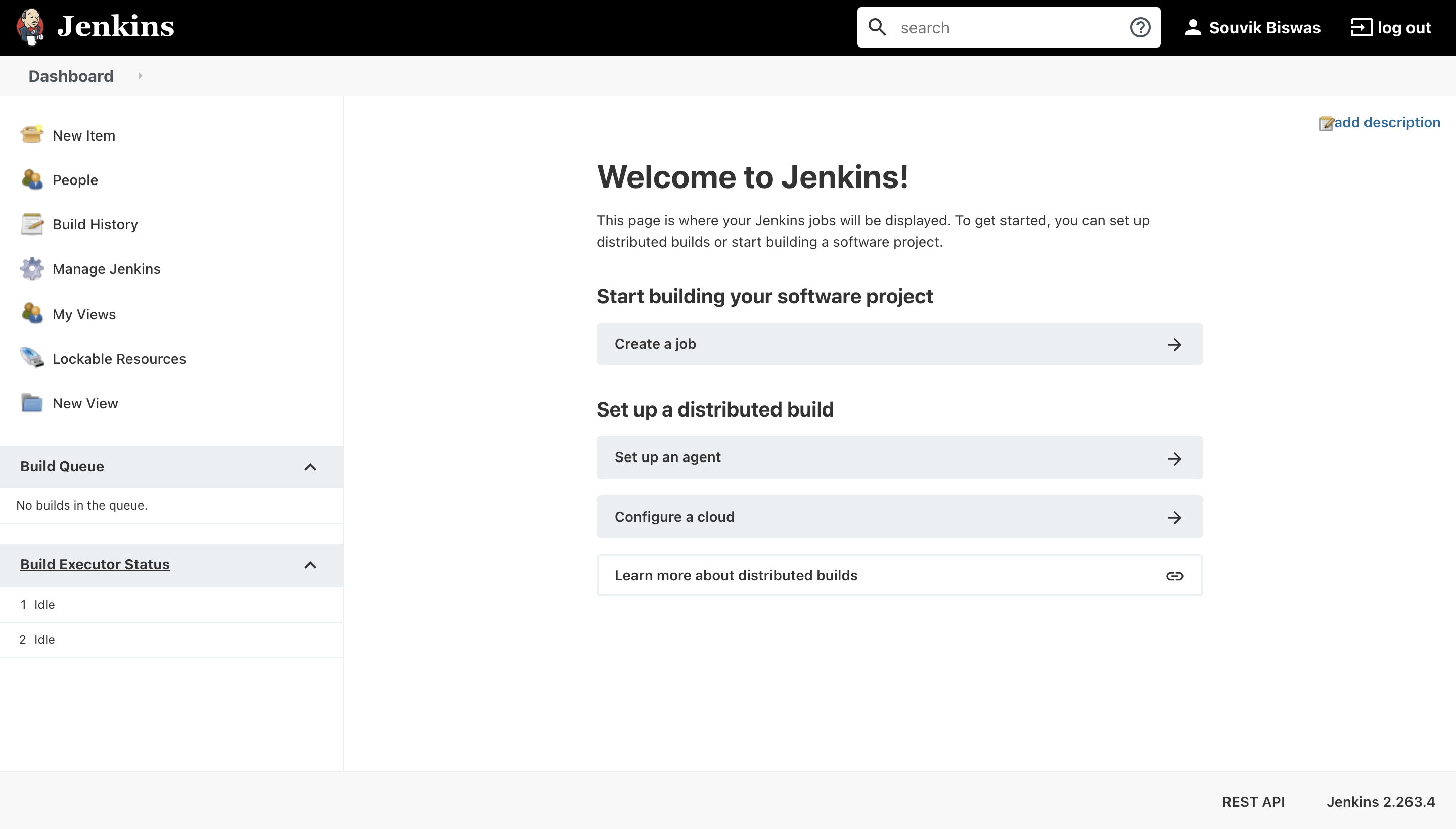Image resolution: width=1456 pixels, height=829 pixels.
Task: Focus the search input field
Action: coord(1009,27)
